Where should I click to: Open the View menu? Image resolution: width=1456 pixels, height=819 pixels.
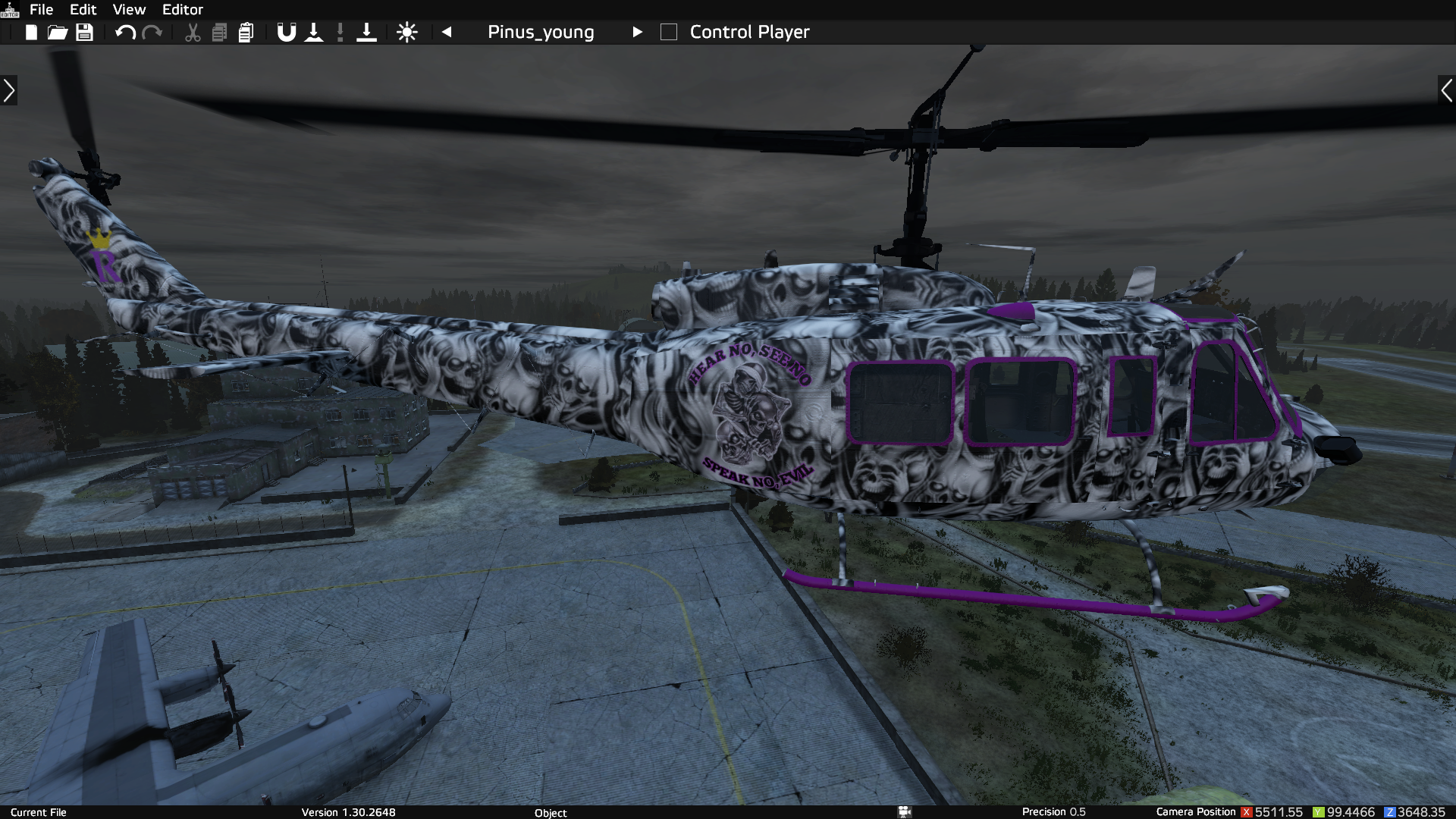point(129,10)
